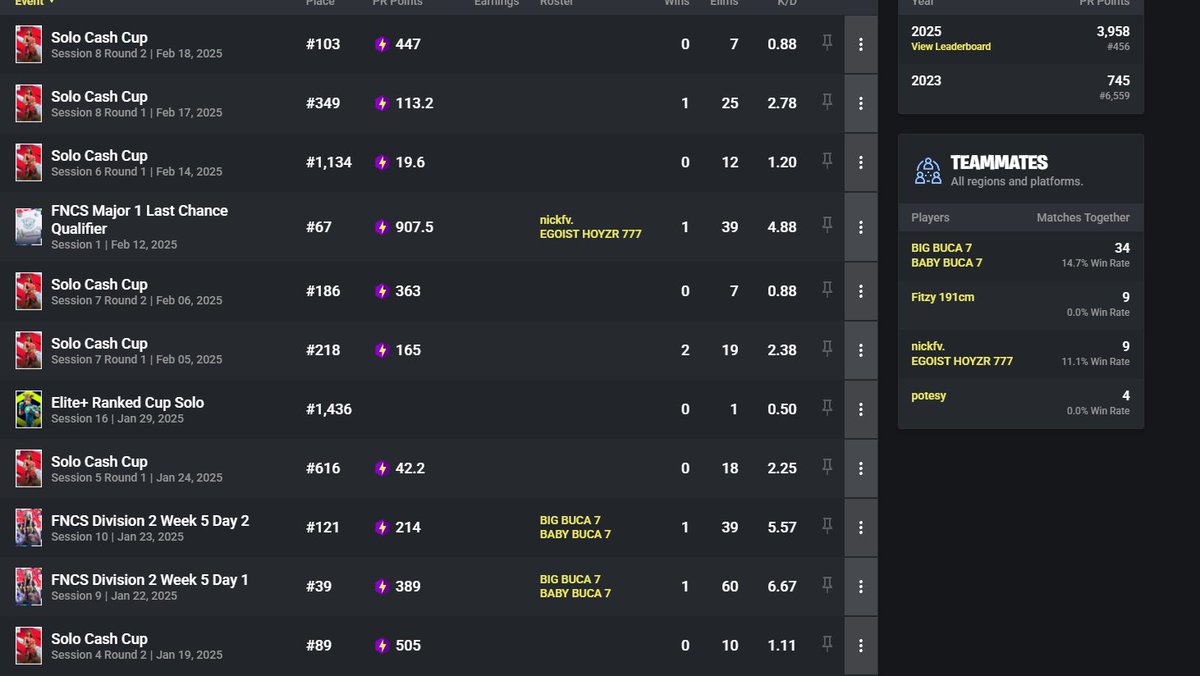Screen dimensions: 1200x676
Task: Click the #1,436 placement cell
Action: click(x=329, y=409)
